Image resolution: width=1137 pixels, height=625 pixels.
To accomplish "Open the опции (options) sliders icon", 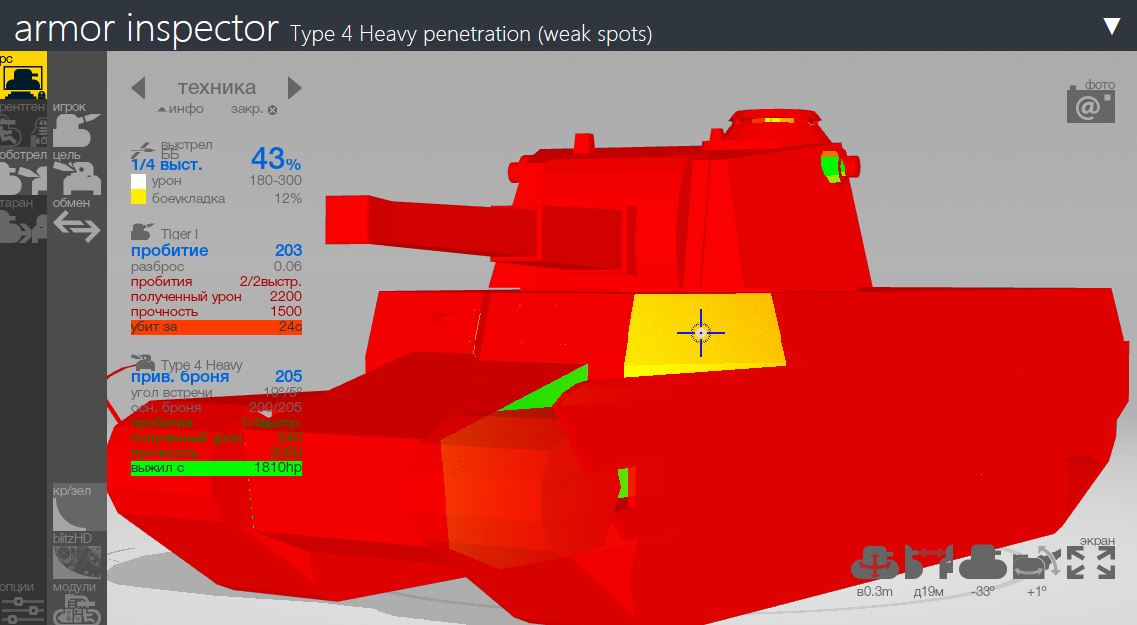I will point(23,603).
